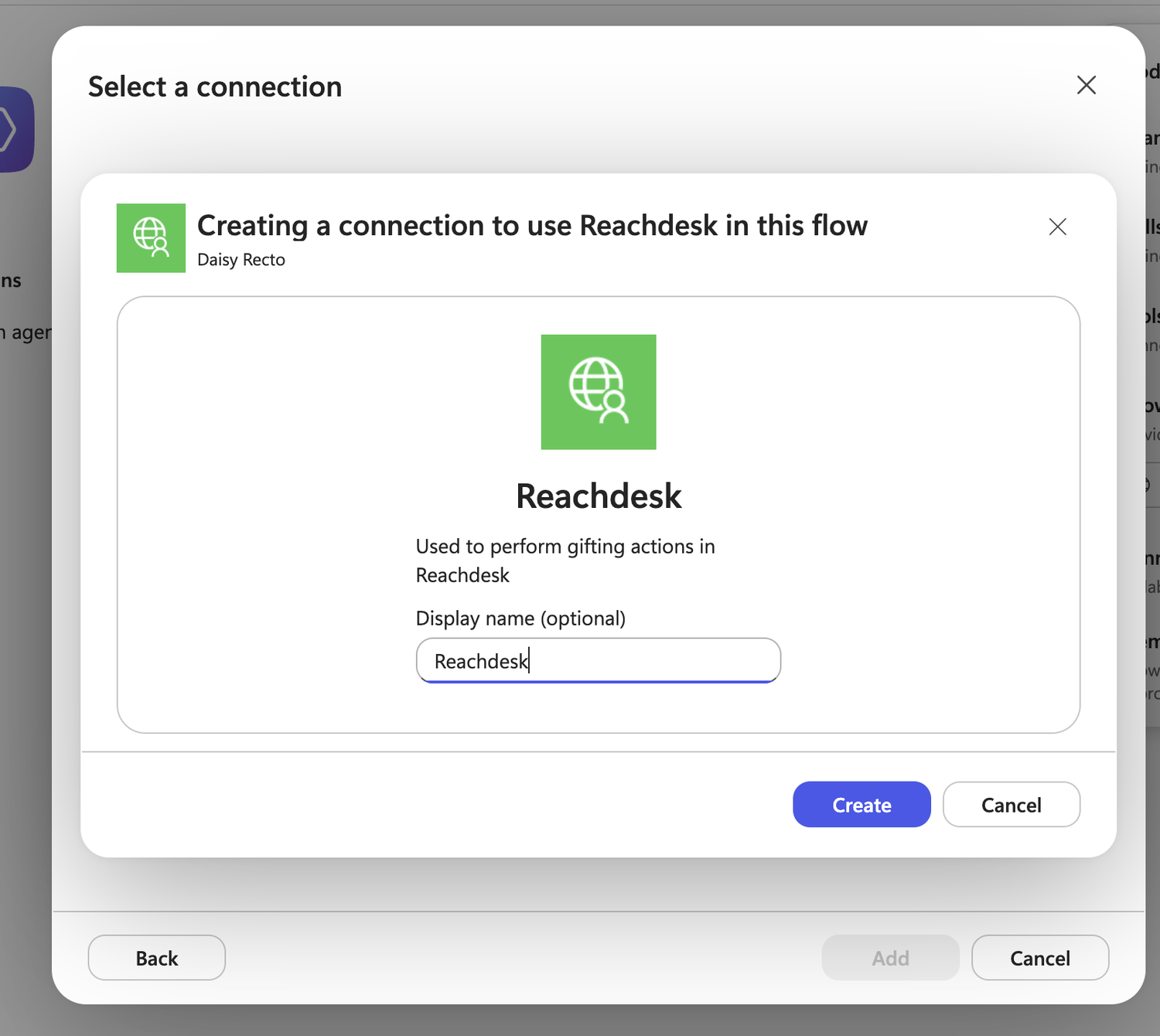
Task: Click 'Creating a connection to use Reachdesk' heading
Action: click(x=532, y=226)
